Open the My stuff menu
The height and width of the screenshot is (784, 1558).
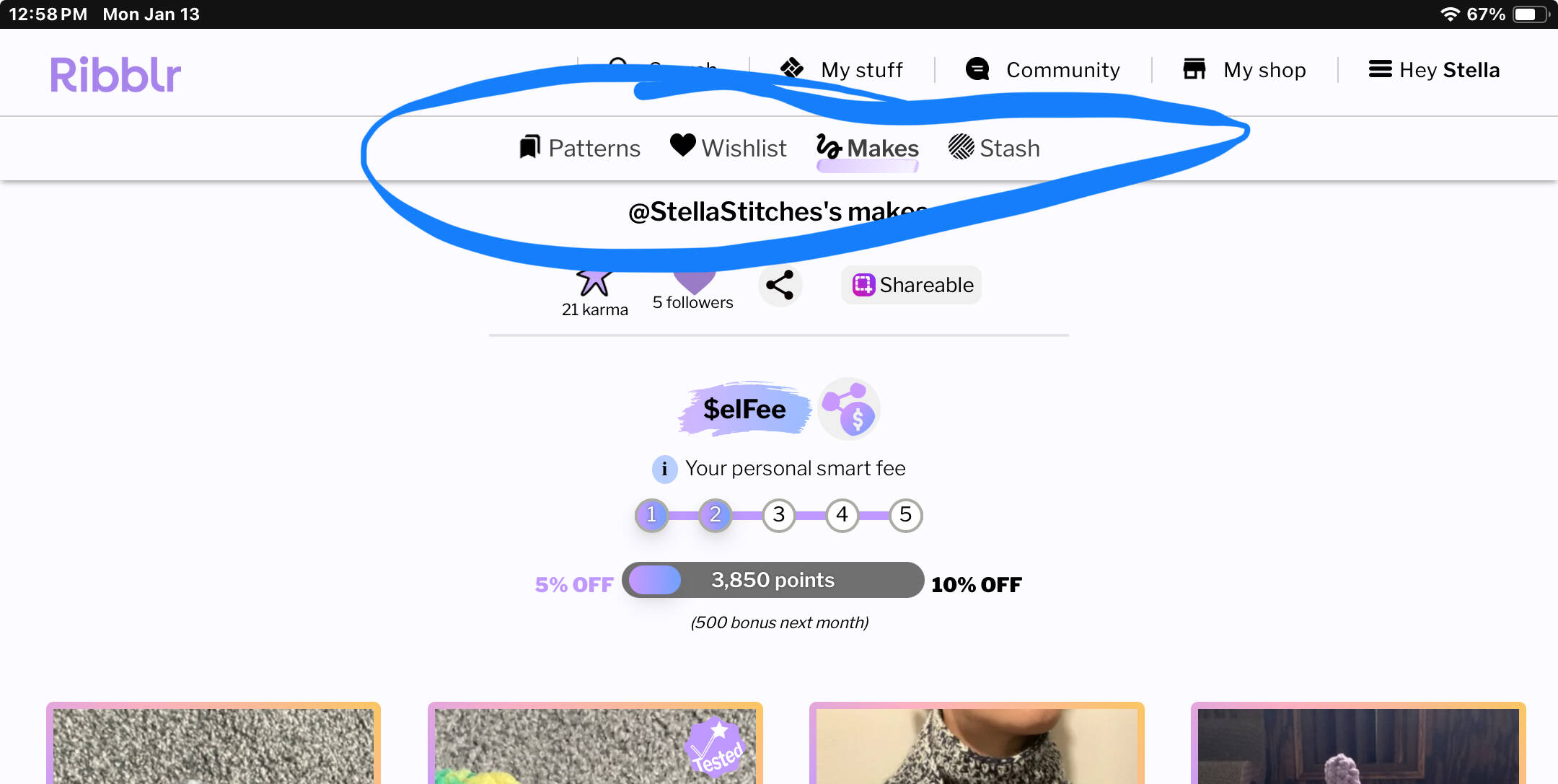click(x=842, y=69)
